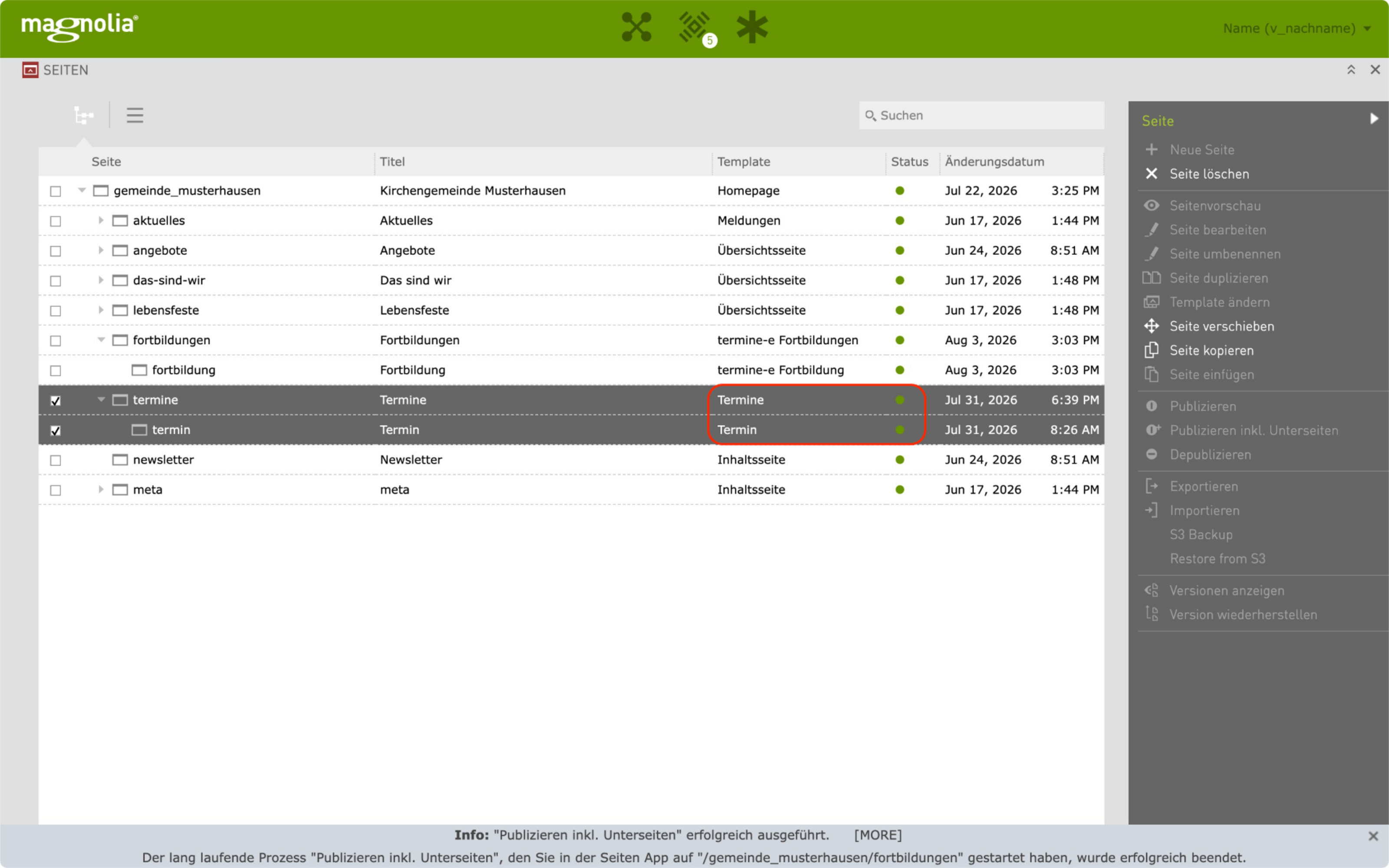Click the Seite umbenennen action
The image size is (1389, 868).
[x=1225, y=254]
